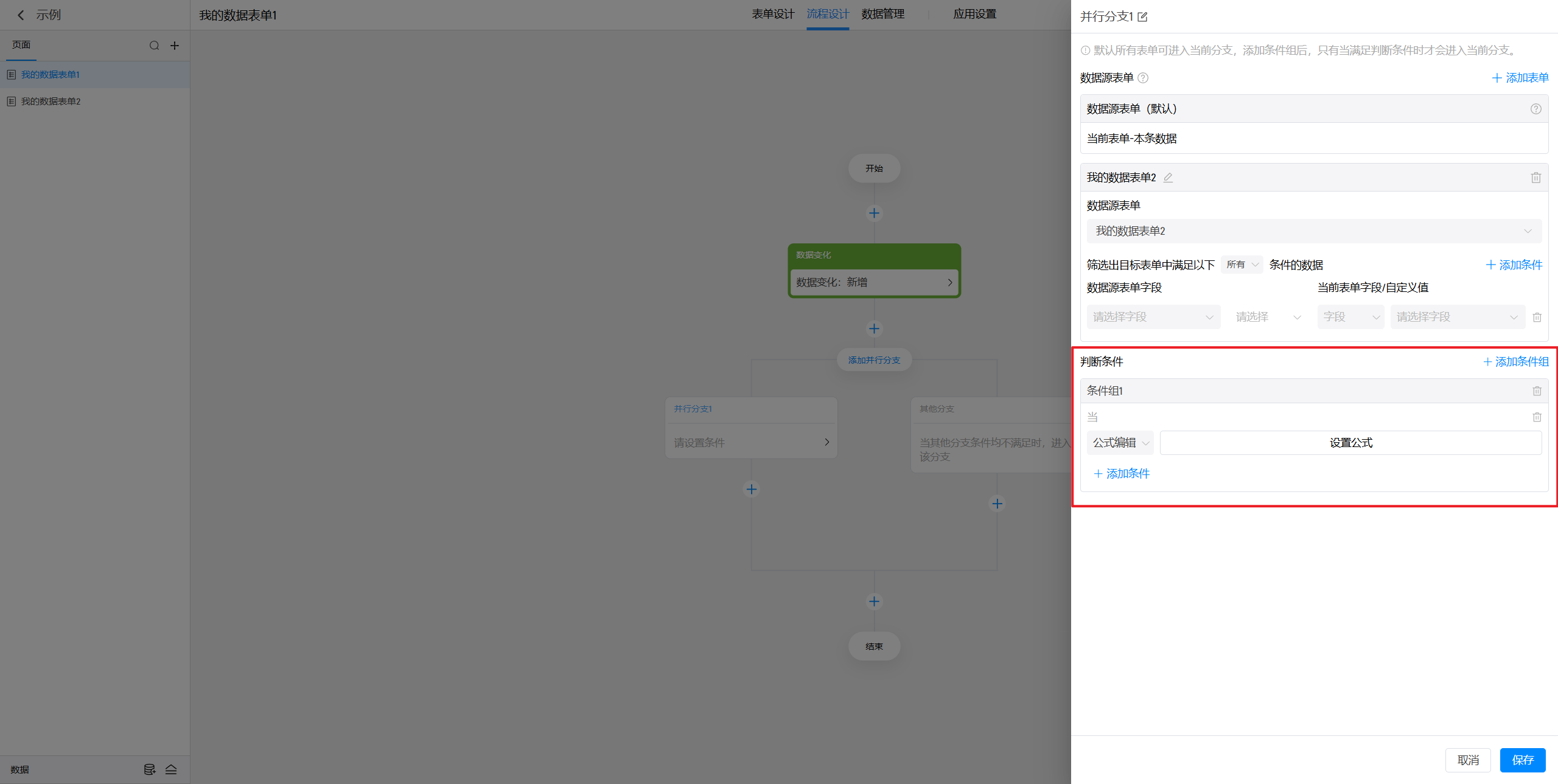Remove the 当 condition via trash icon
Screen dimensions: 1558x784
(1537, 417)
